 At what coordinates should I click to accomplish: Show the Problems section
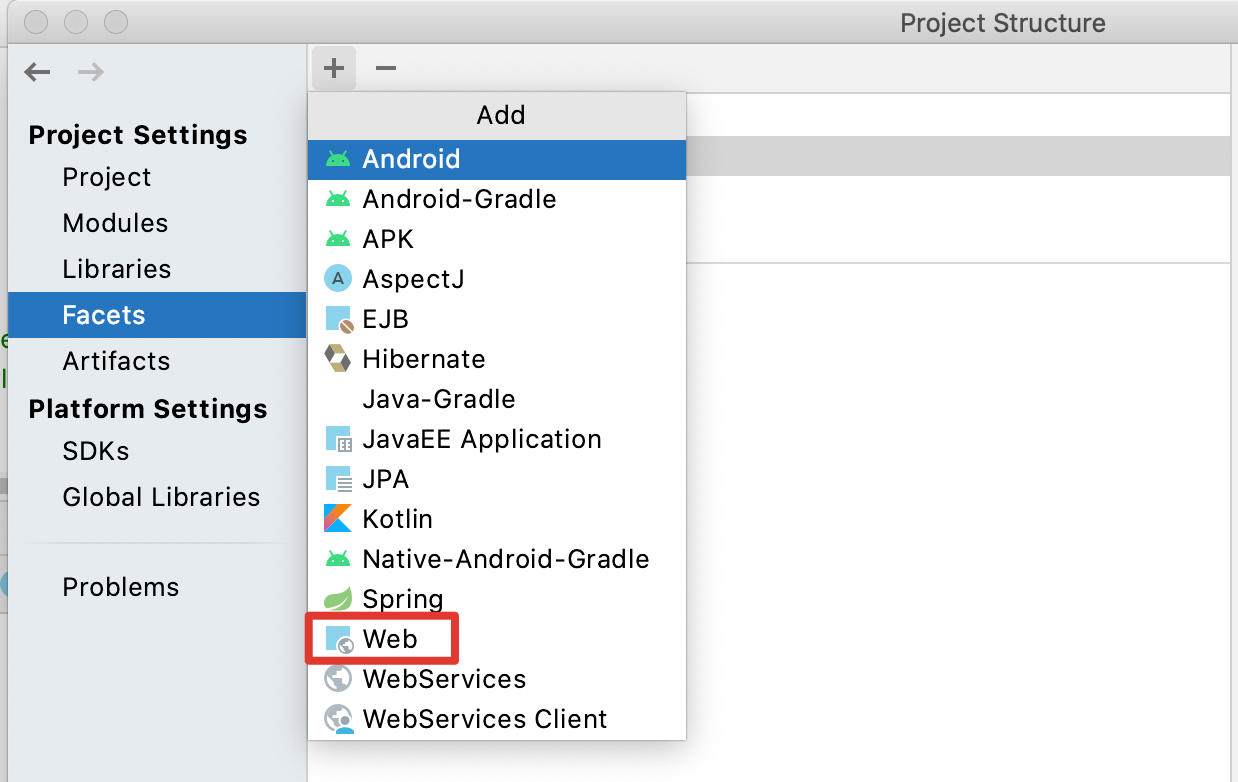[x=120, y=587]
